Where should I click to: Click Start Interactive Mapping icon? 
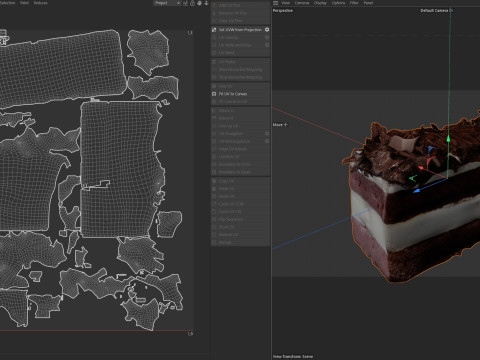(214, 70)
